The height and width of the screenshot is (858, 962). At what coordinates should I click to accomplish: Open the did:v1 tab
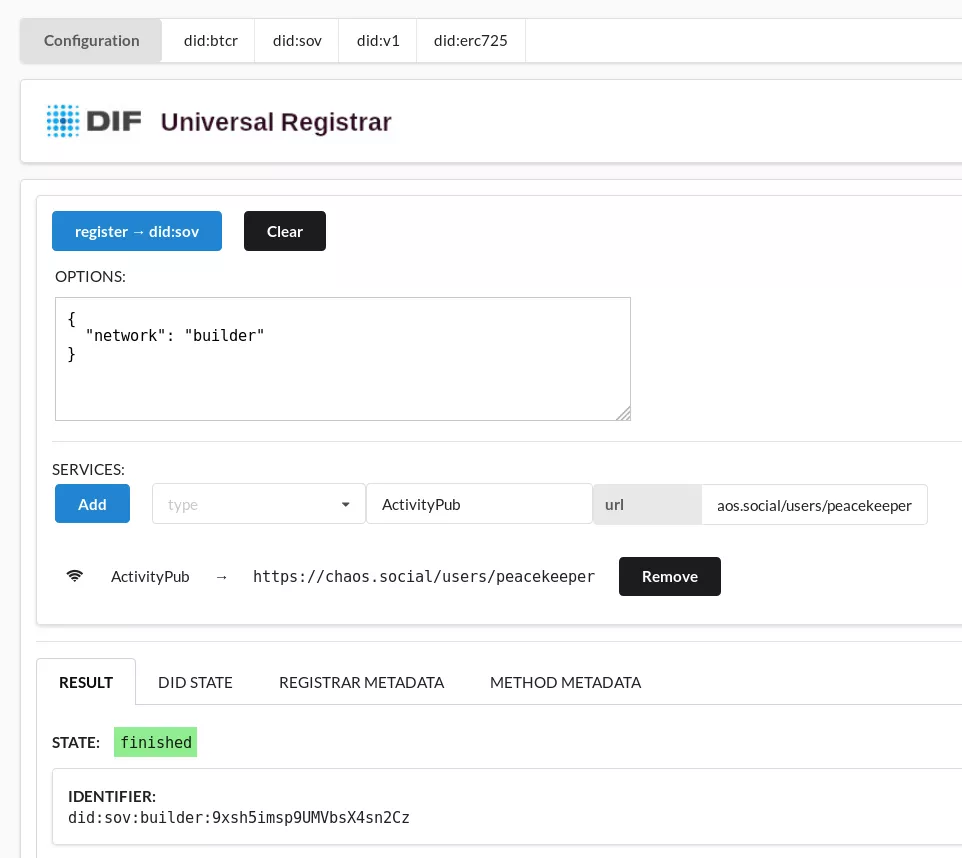377,40
